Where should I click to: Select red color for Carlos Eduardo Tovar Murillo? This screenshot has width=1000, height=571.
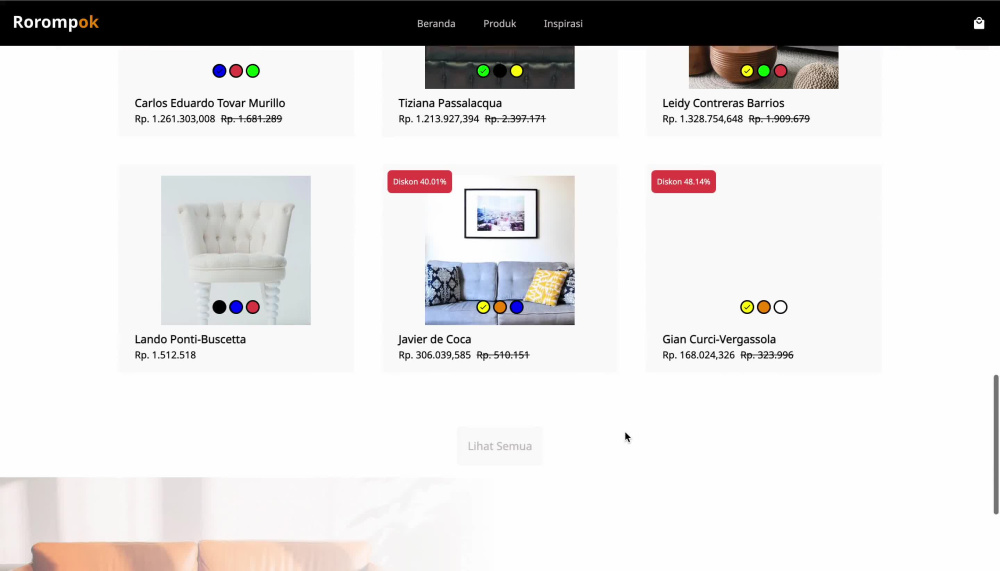(236, 71)
